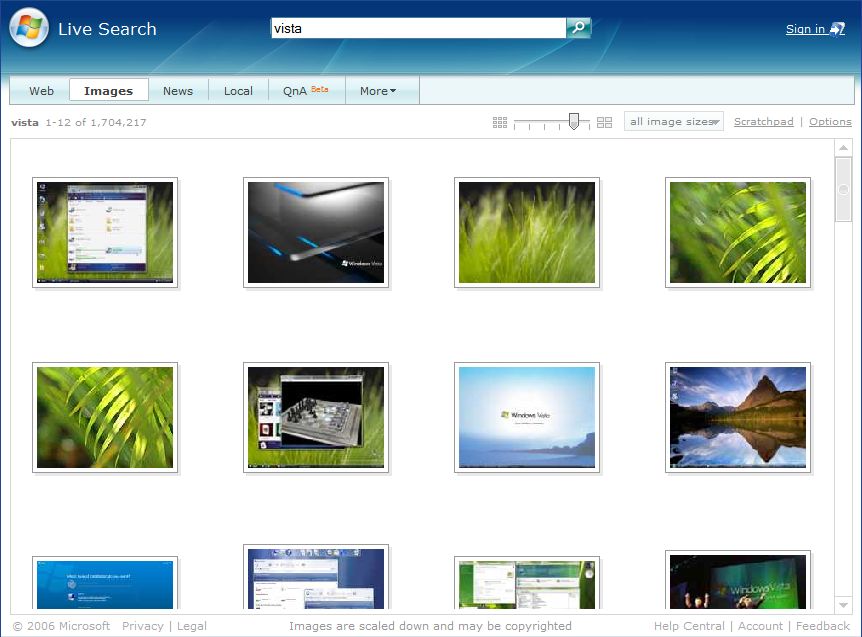Image resolution: width=862 pixels, height=637 pixels.
Task: Click the Legal footer link
Action: [191, 626]
